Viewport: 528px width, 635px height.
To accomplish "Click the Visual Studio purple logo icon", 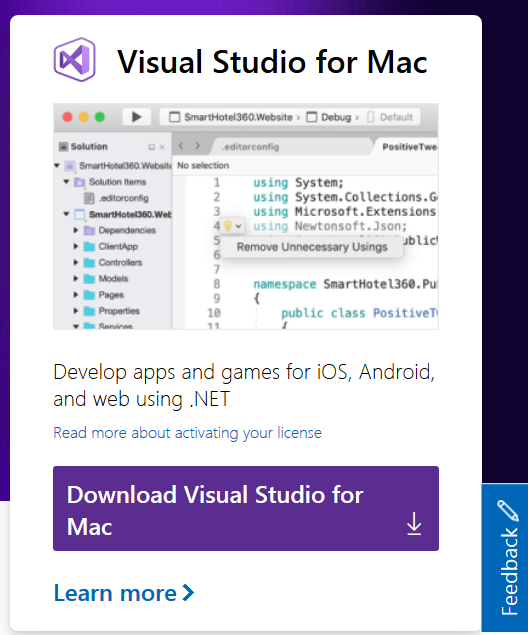I will pyautogui.click(x=75, y=60).
